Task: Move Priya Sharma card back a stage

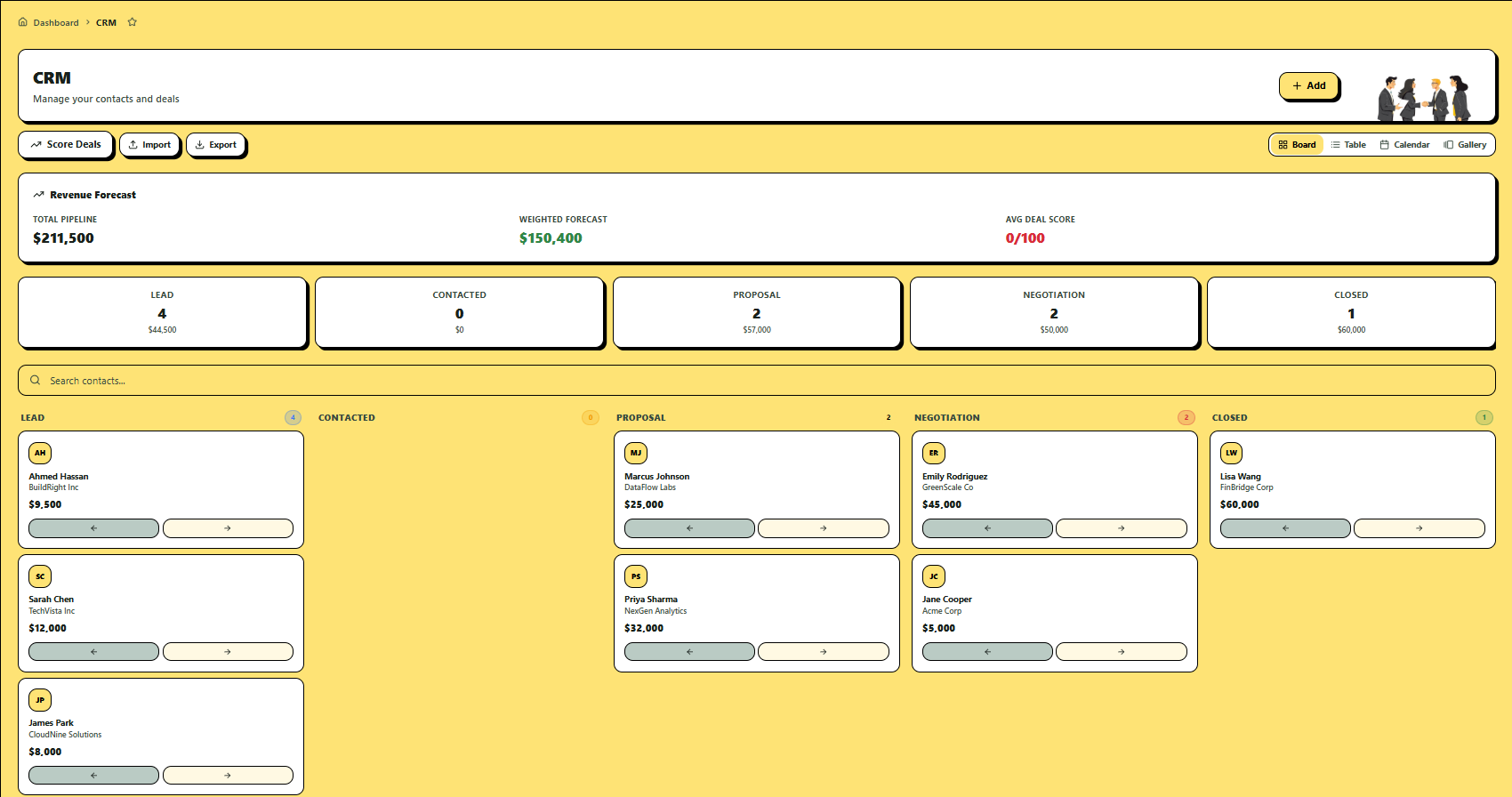Action: pos(689,652)
